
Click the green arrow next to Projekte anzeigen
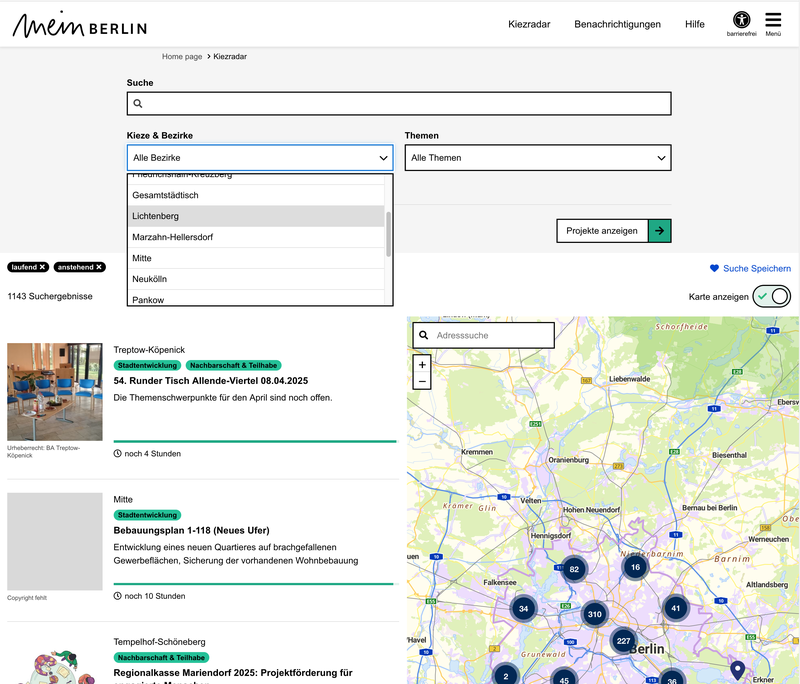pos(660,231)
